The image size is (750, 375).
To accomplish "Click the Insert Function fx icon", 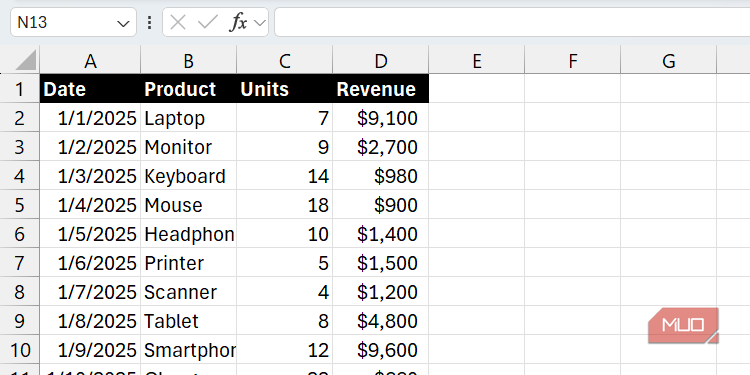I will click(238, 22).
